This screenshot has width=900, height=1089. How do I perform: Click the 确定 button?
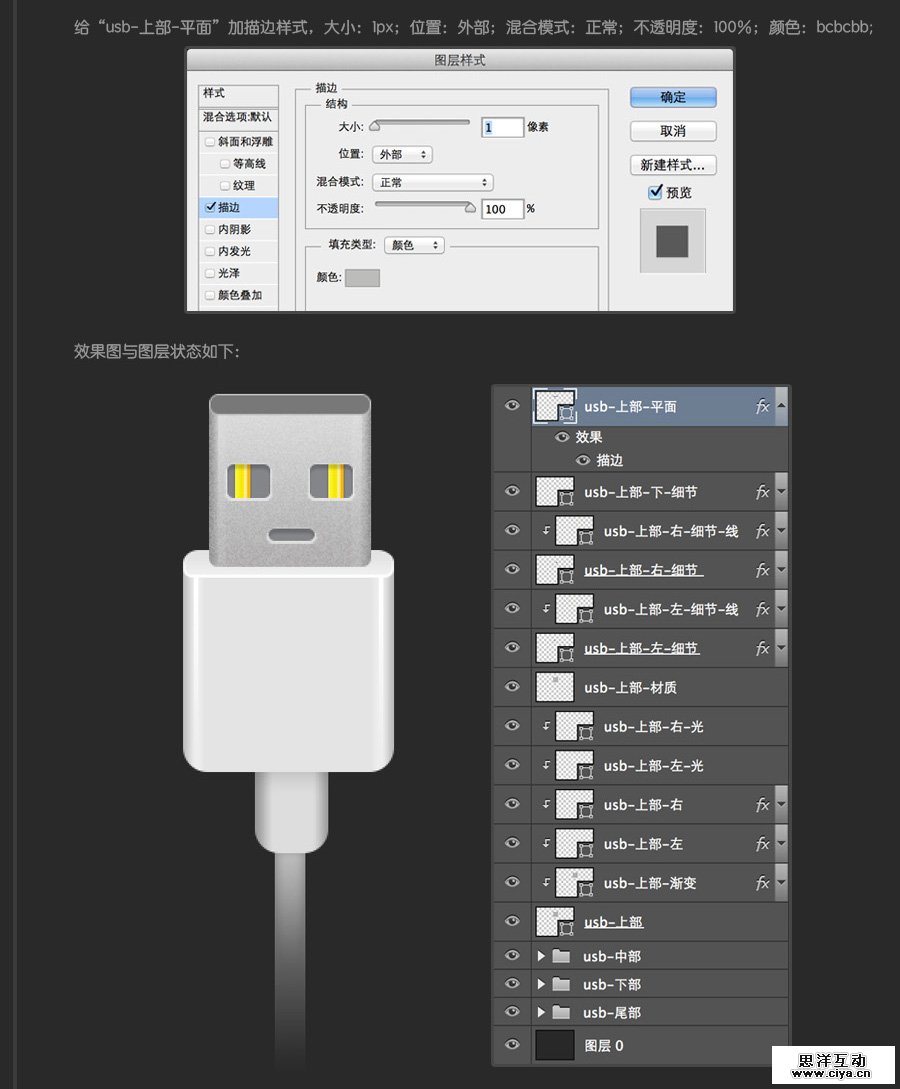click(x=672, y=97)
